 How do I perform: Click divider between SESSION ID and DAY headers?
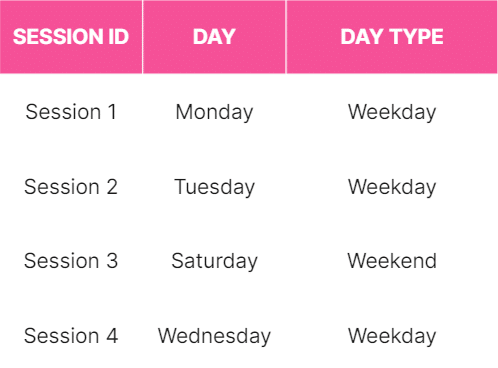(143, 37)
